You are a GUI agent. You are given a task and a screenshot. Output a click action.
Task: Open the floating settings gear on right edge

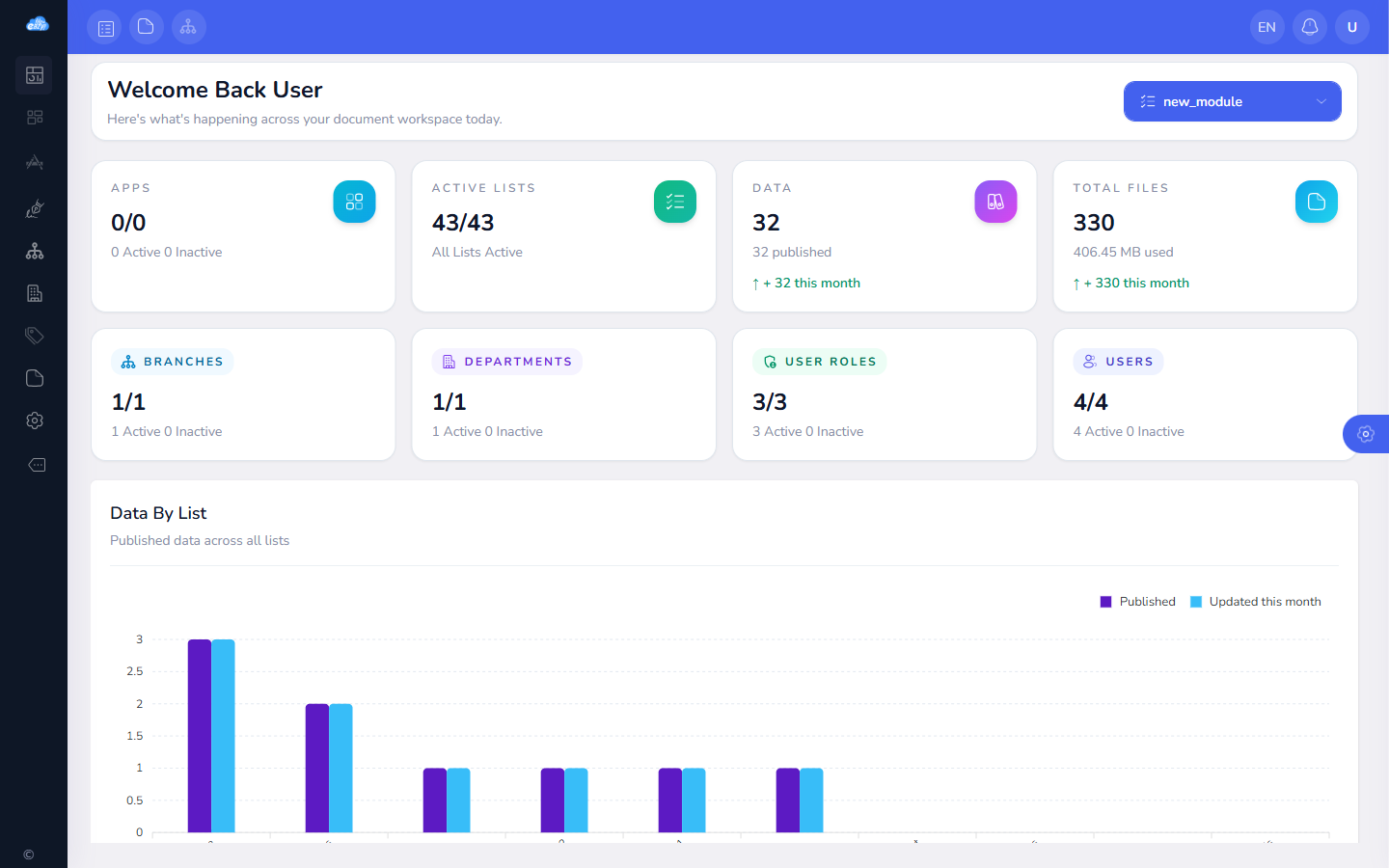1366,434
